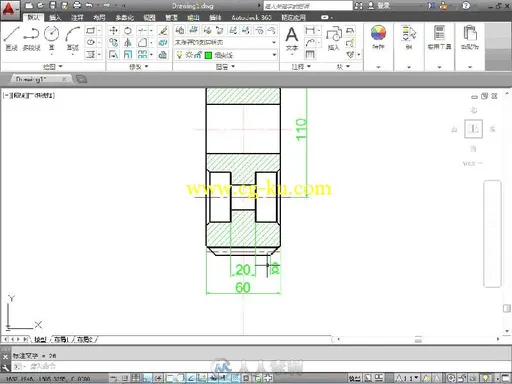
Task: Activate the Copy tool
Action: (113, 43)
